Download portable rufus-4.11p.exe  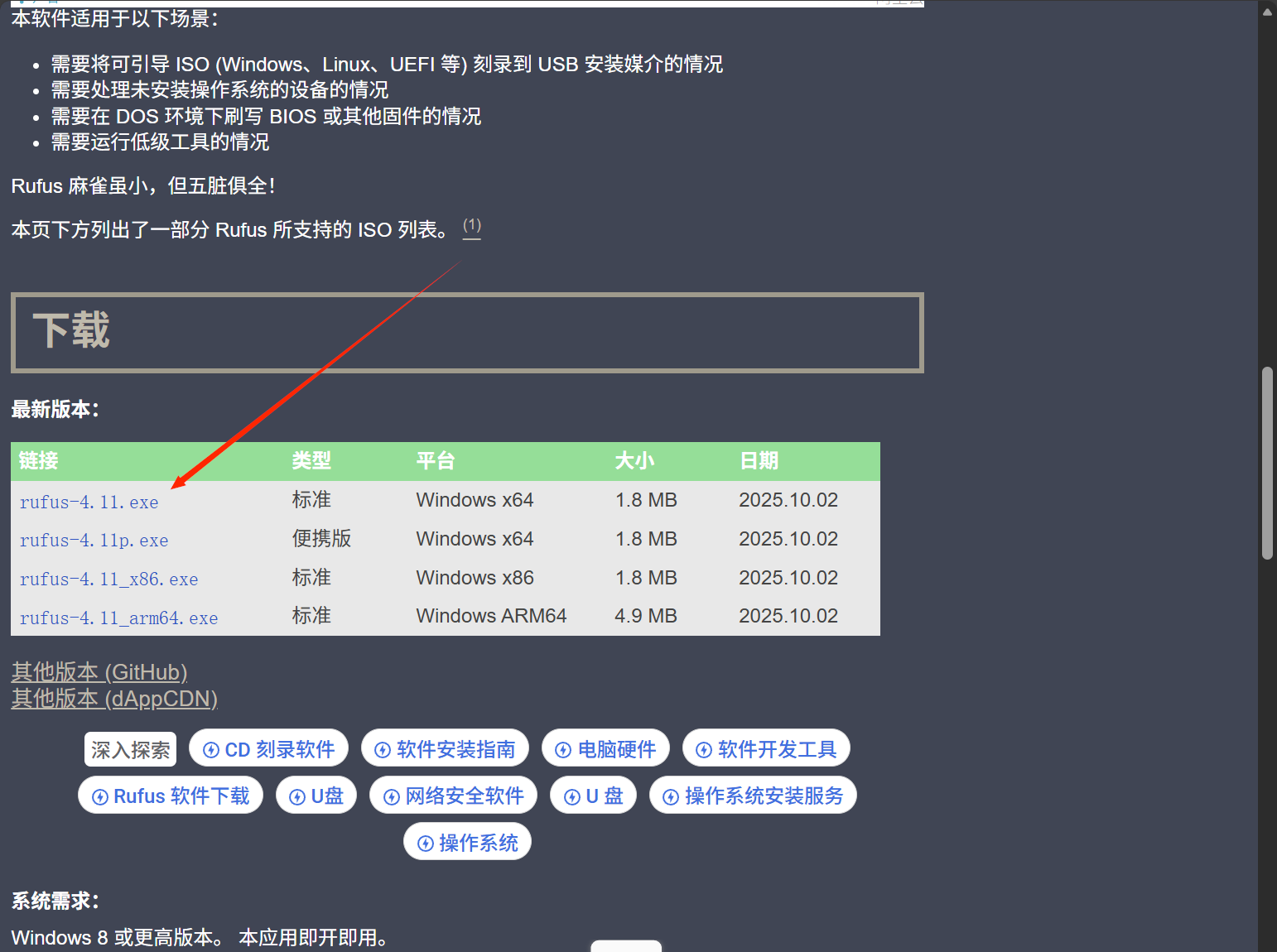pyautogui.click(x=94, y=541)
